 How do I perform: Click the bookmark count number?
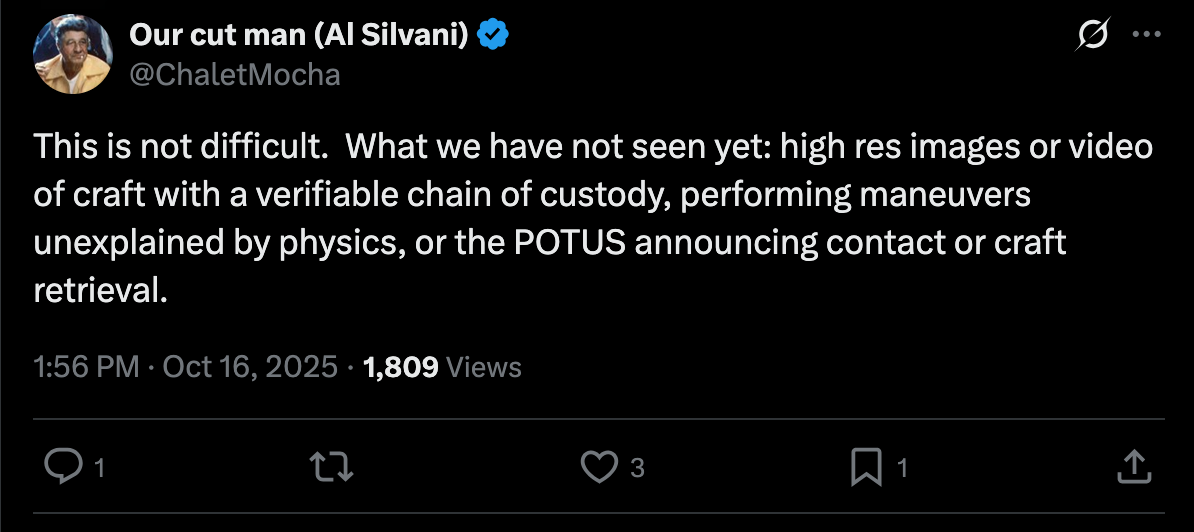(x=902, y=467)
